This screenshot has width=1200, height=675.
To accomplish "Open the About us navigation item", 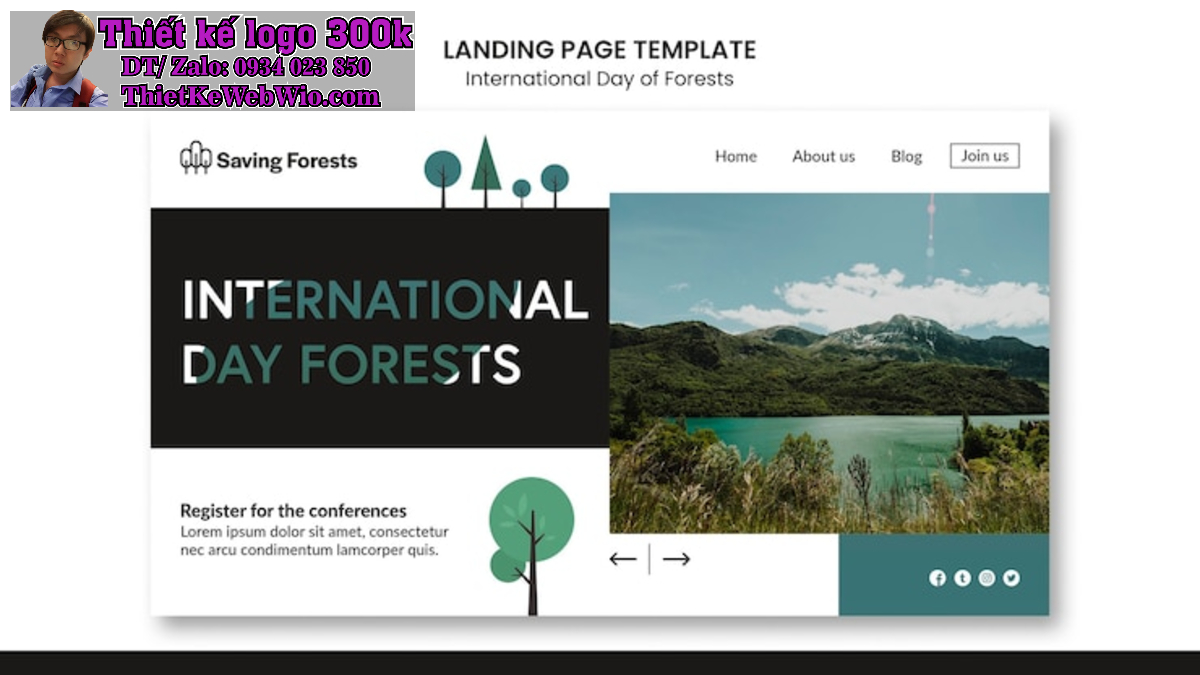I will click(823, 156).
